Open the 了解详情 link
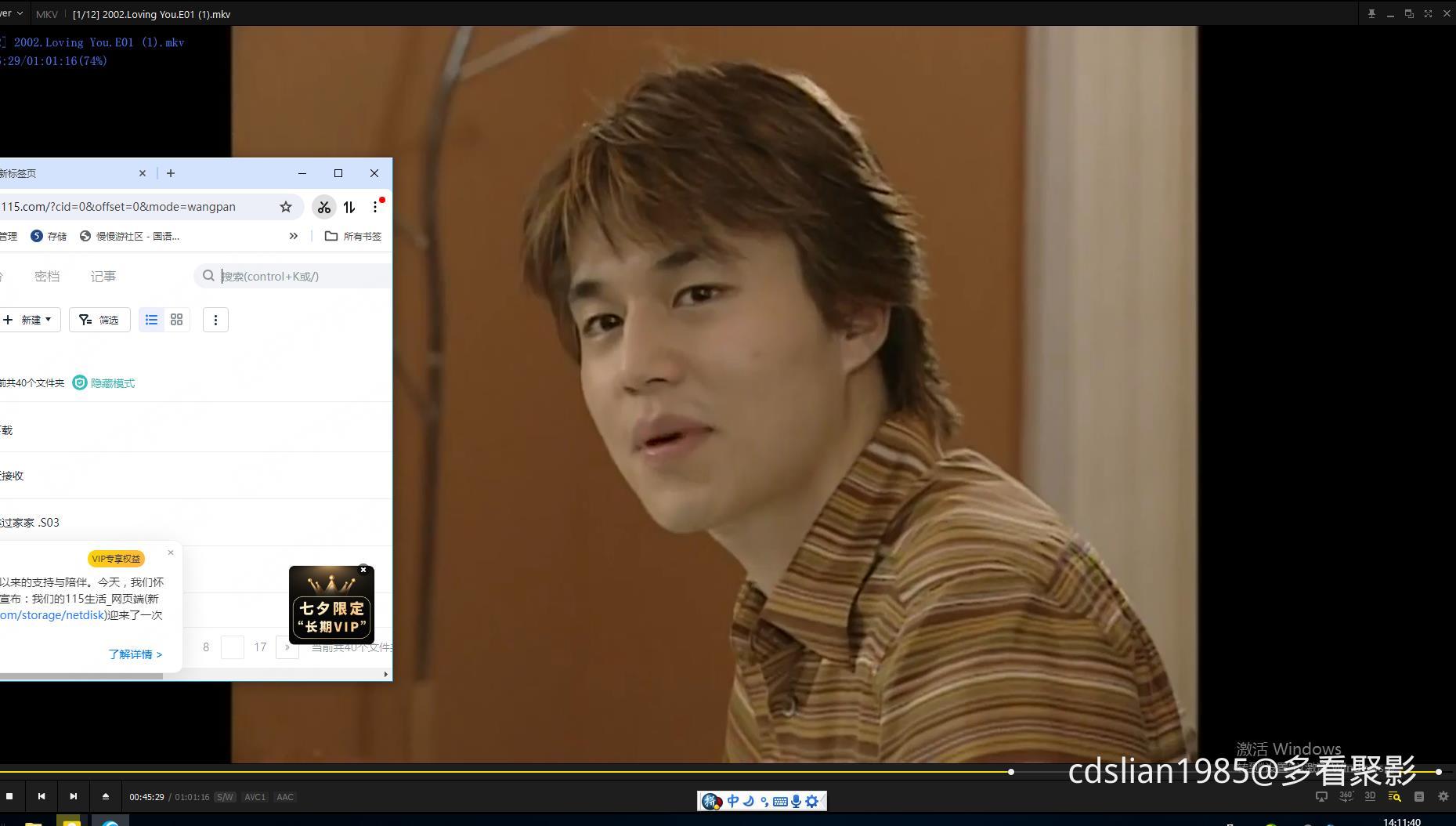 [135, 654]
